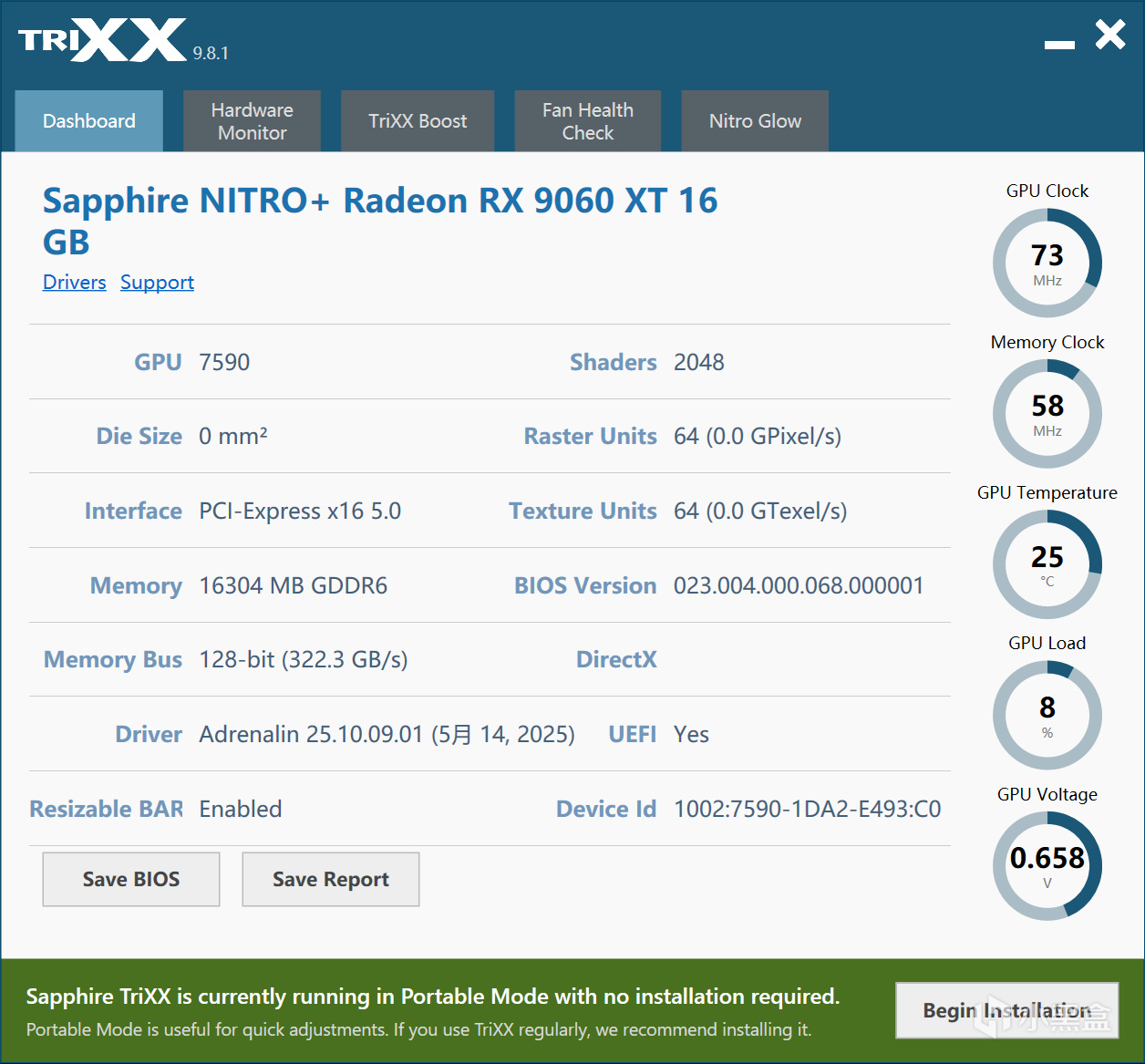The width and height of the screenshot is (1145, 1064).
Task: Follow the Drivers link
Action: point(75,282)
